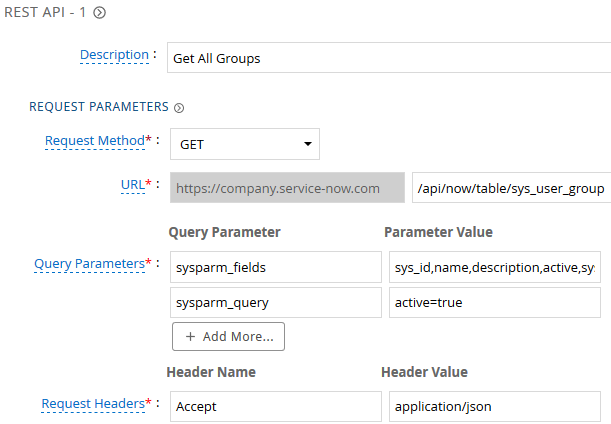Click Add More query parameters button
This screenshot has height=424, width=611.
pyautogui.click(x=228, y=336)
